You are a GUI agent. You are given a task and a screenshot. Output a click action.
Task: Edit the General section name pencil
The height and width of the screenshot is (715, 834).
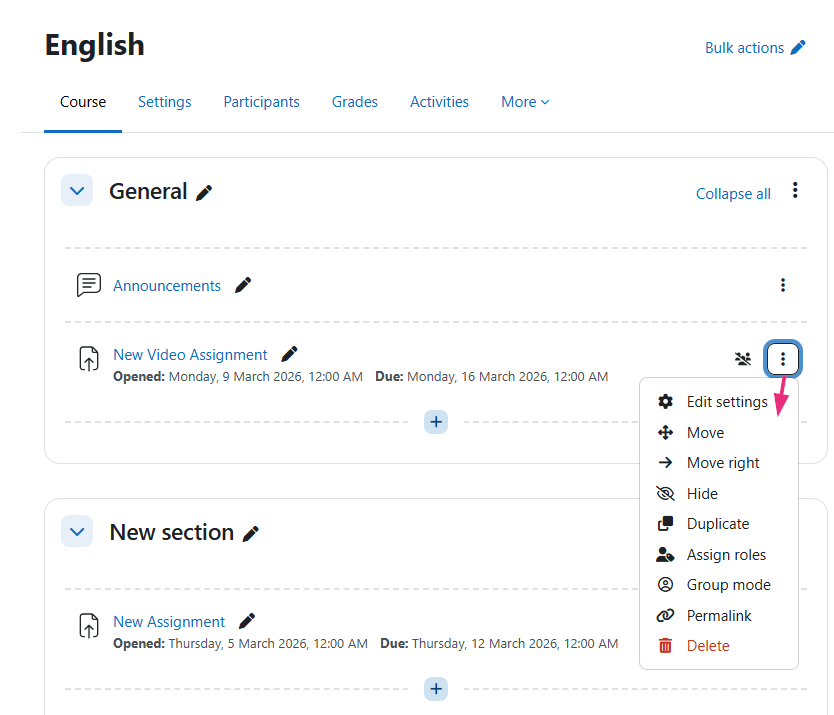(204, 193)
